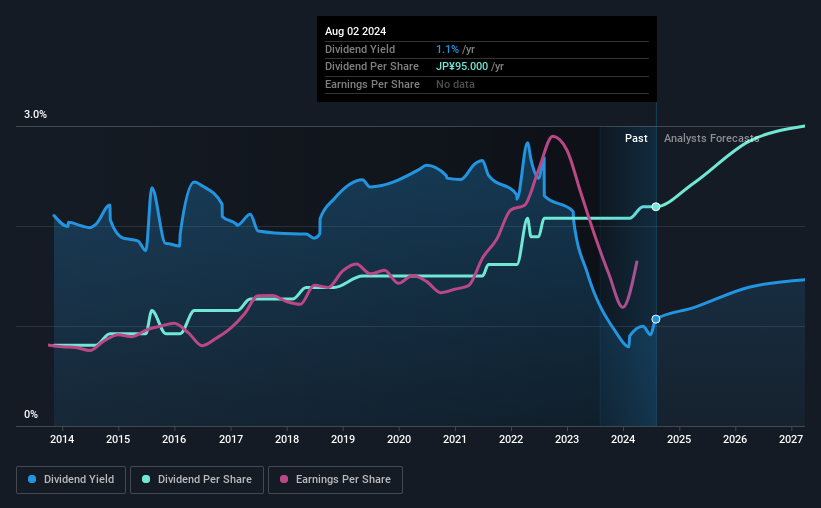Click the 0% y-axis label
This screenshot has width=821, height=508.
pyautogui.click(x=31, y=415)
